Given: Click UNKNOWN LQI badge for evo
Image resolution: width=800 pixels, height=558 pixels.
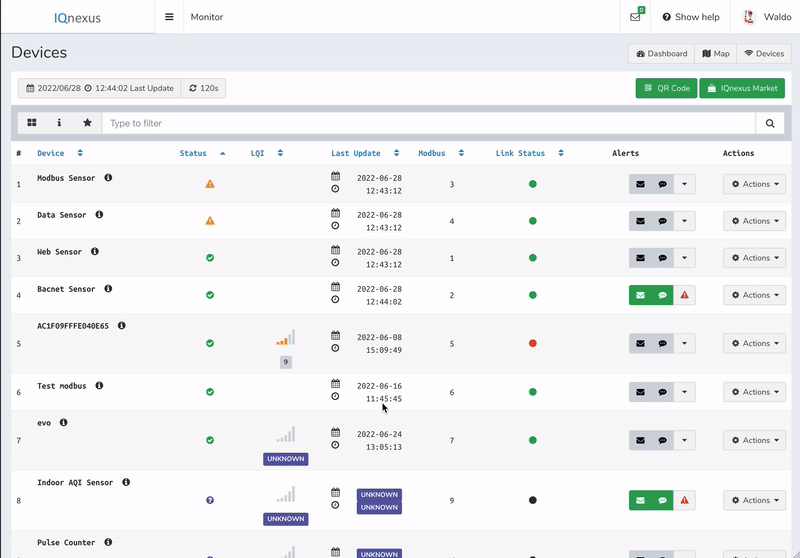Looking at the screenshot, I should click(x=286, y=459).
